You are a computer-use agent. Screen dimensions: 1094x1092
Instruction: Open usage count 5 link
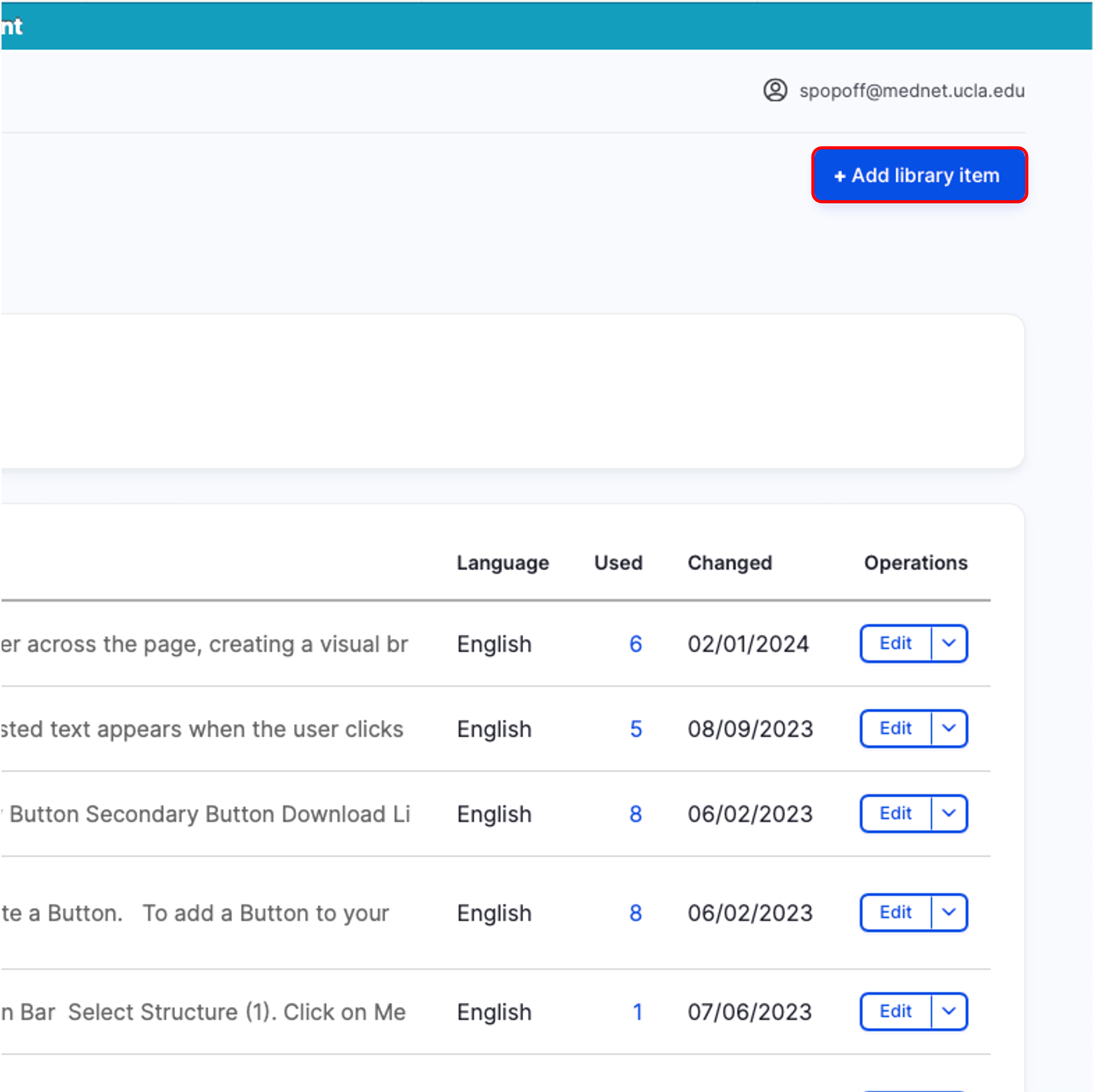(635, 729)
